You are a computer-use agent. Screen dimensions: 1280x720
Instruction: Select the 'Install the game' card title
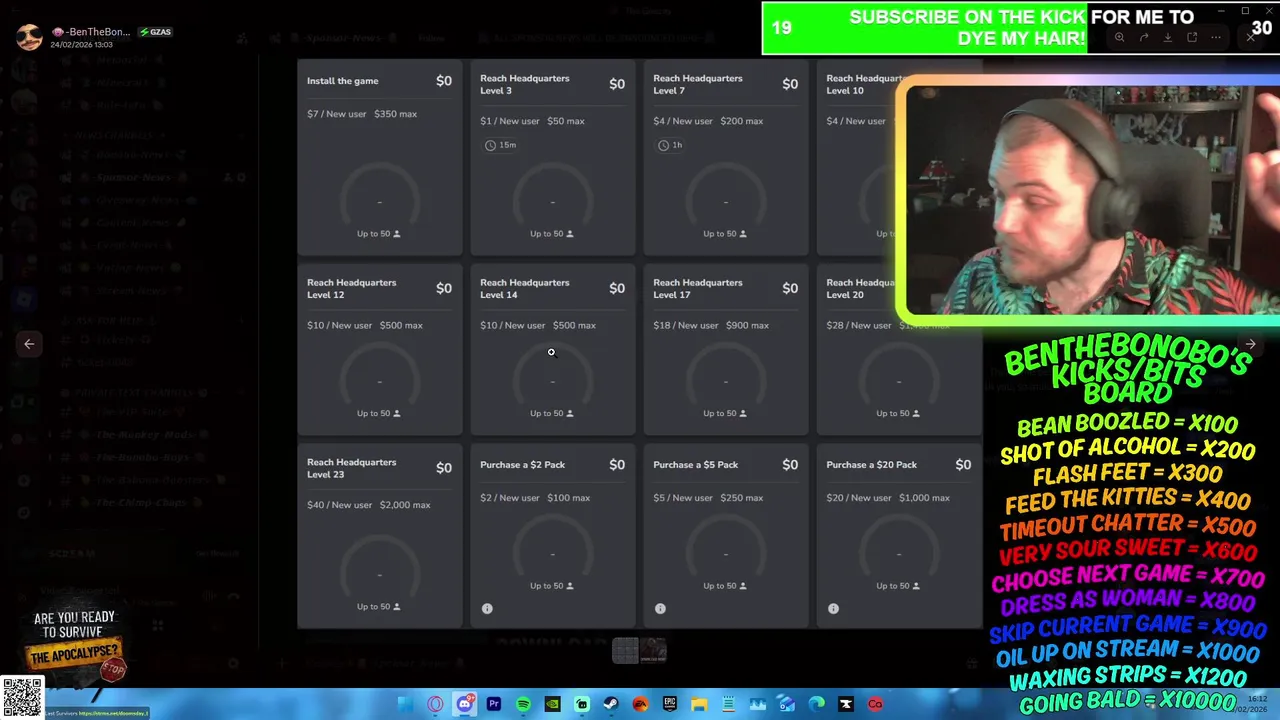click(x=343, y=81)
